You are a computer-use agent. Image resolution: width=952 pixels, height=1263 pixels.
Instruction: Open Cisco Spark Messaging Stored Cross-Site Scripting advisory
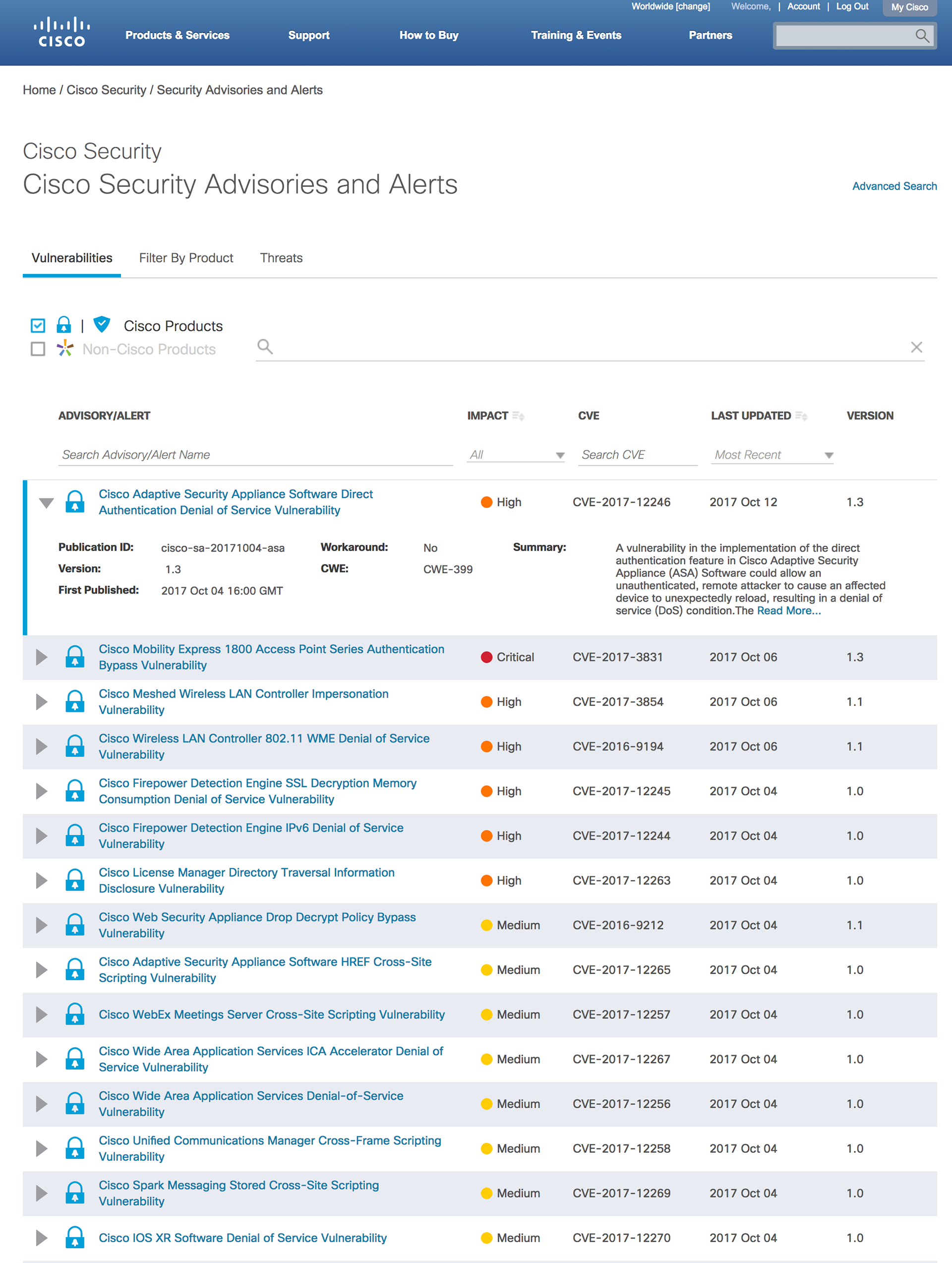[x=238, y=1194]
